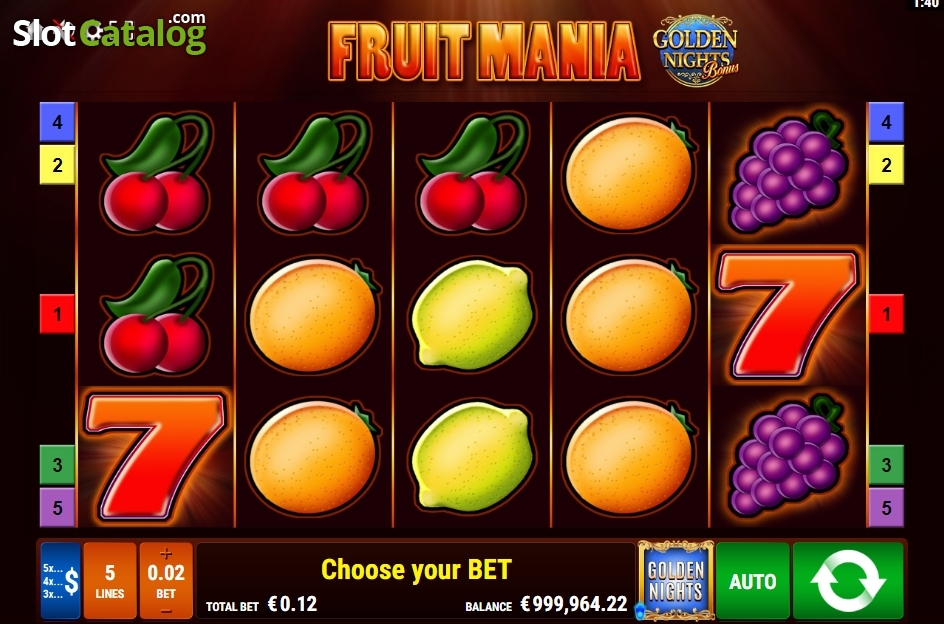Decrease bet with minus sign
This screenshot has height=624, width=944.
(166, 611)
